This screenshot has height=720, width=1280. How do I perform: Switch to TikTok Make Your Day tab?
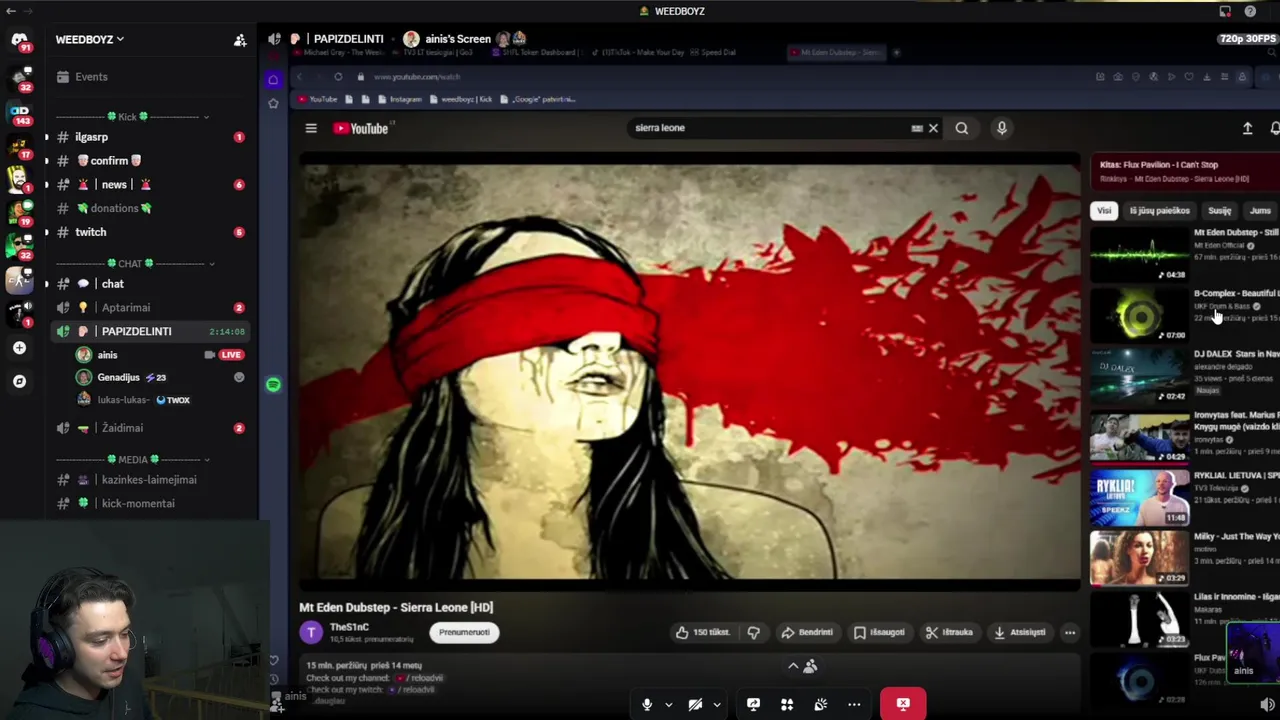(x=636, y=53)
